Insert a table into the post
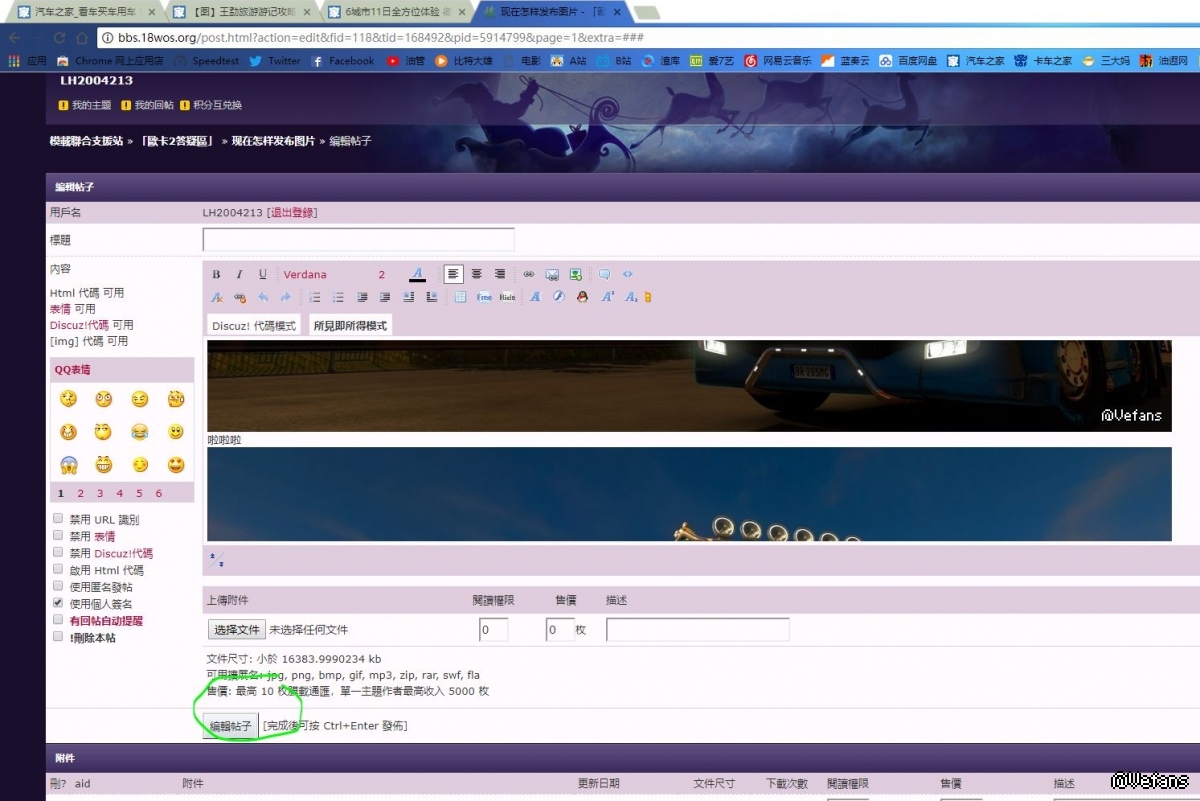 pos(460,297)
